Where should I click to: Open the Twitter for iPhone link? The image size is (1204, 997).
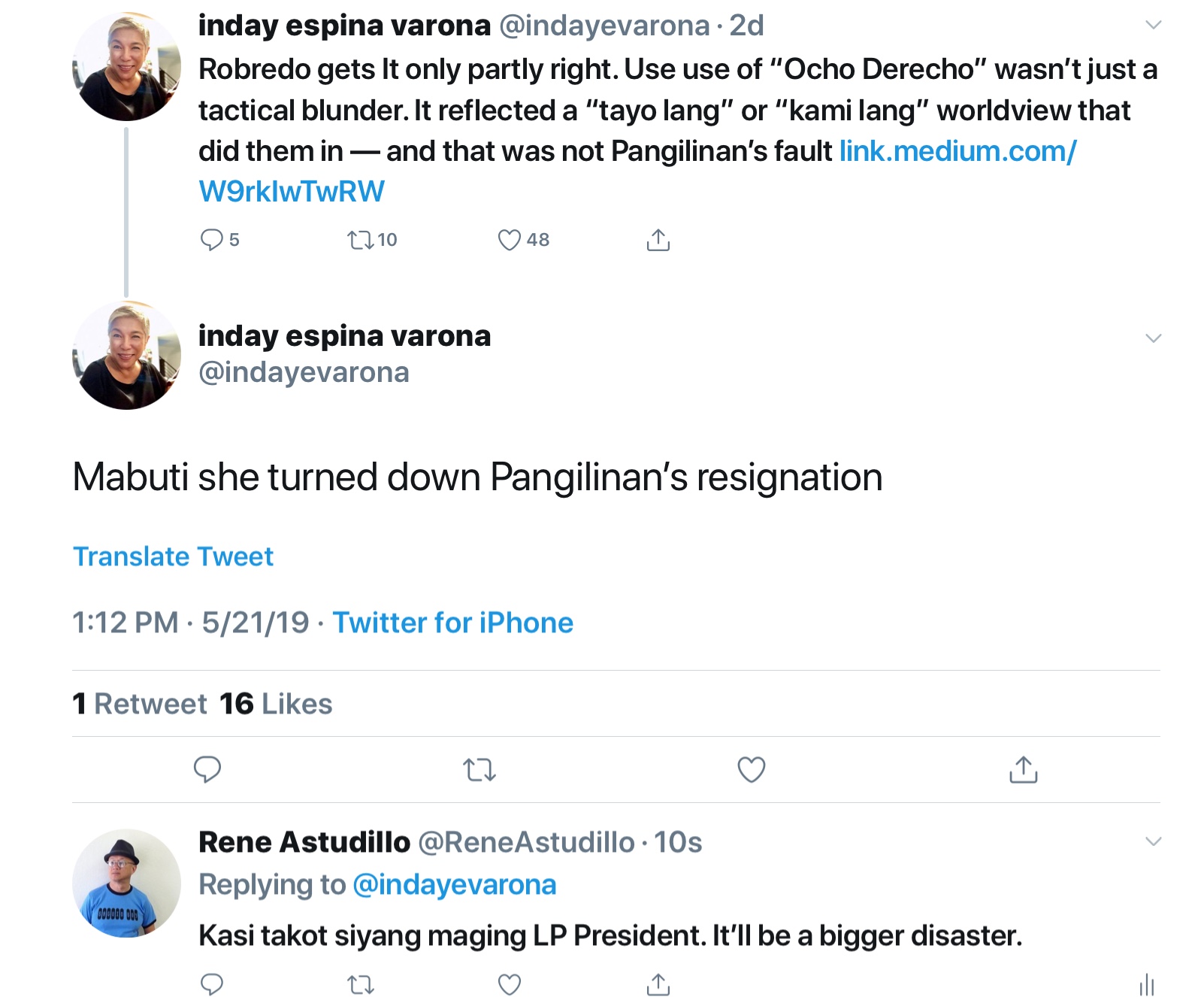[452, 623]
